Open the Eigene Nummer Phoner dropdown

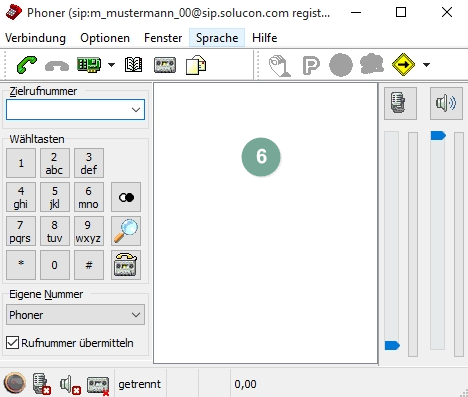click(75, 315)
